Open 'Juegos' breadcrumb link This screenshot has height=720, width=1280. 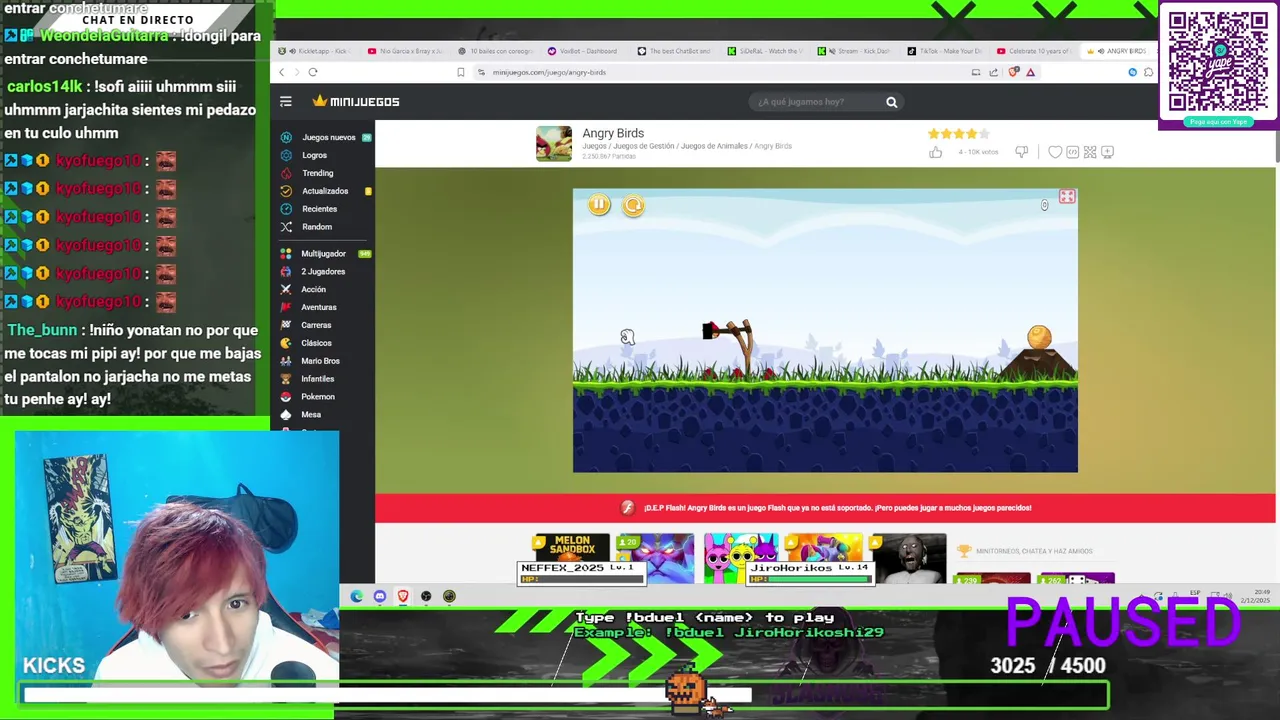[594, 146]
